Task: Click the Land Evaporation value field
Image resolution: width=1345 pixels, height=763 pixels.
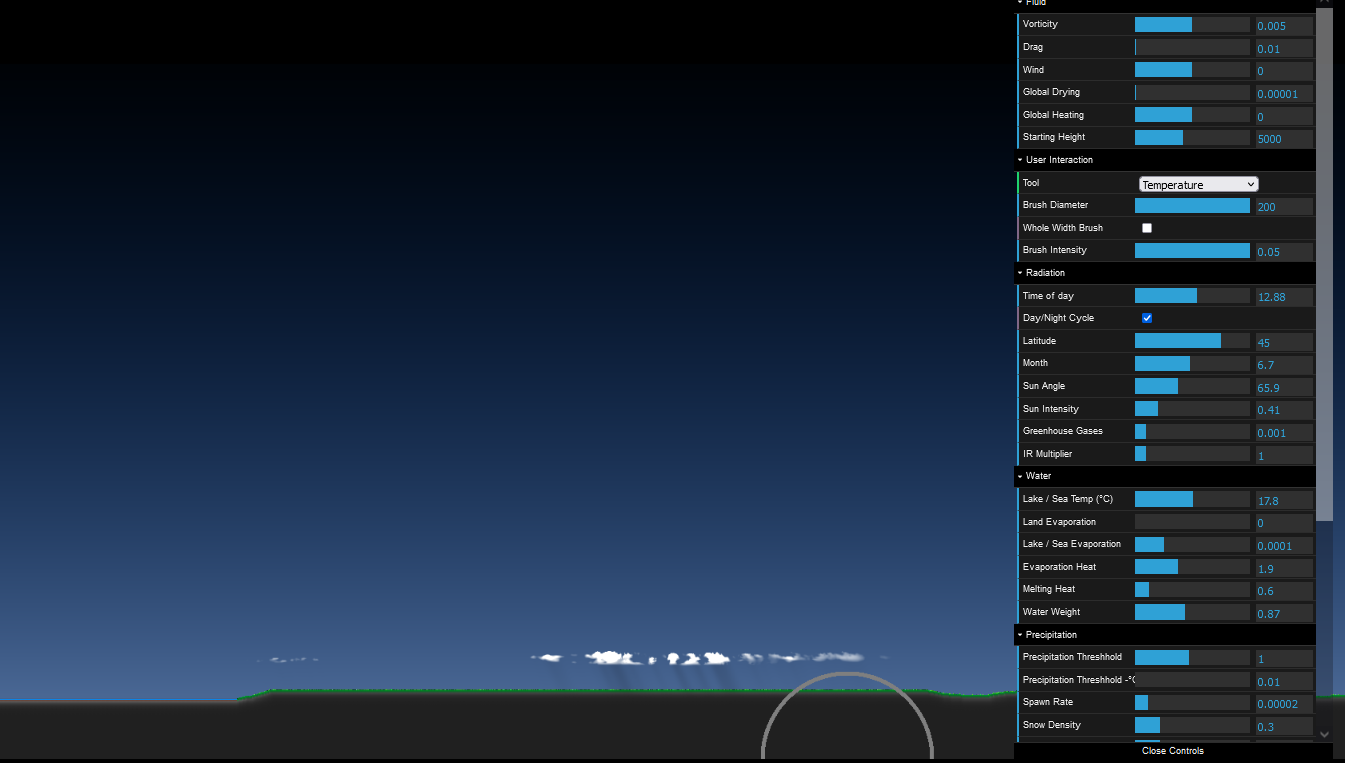Action: (1284, 523)
